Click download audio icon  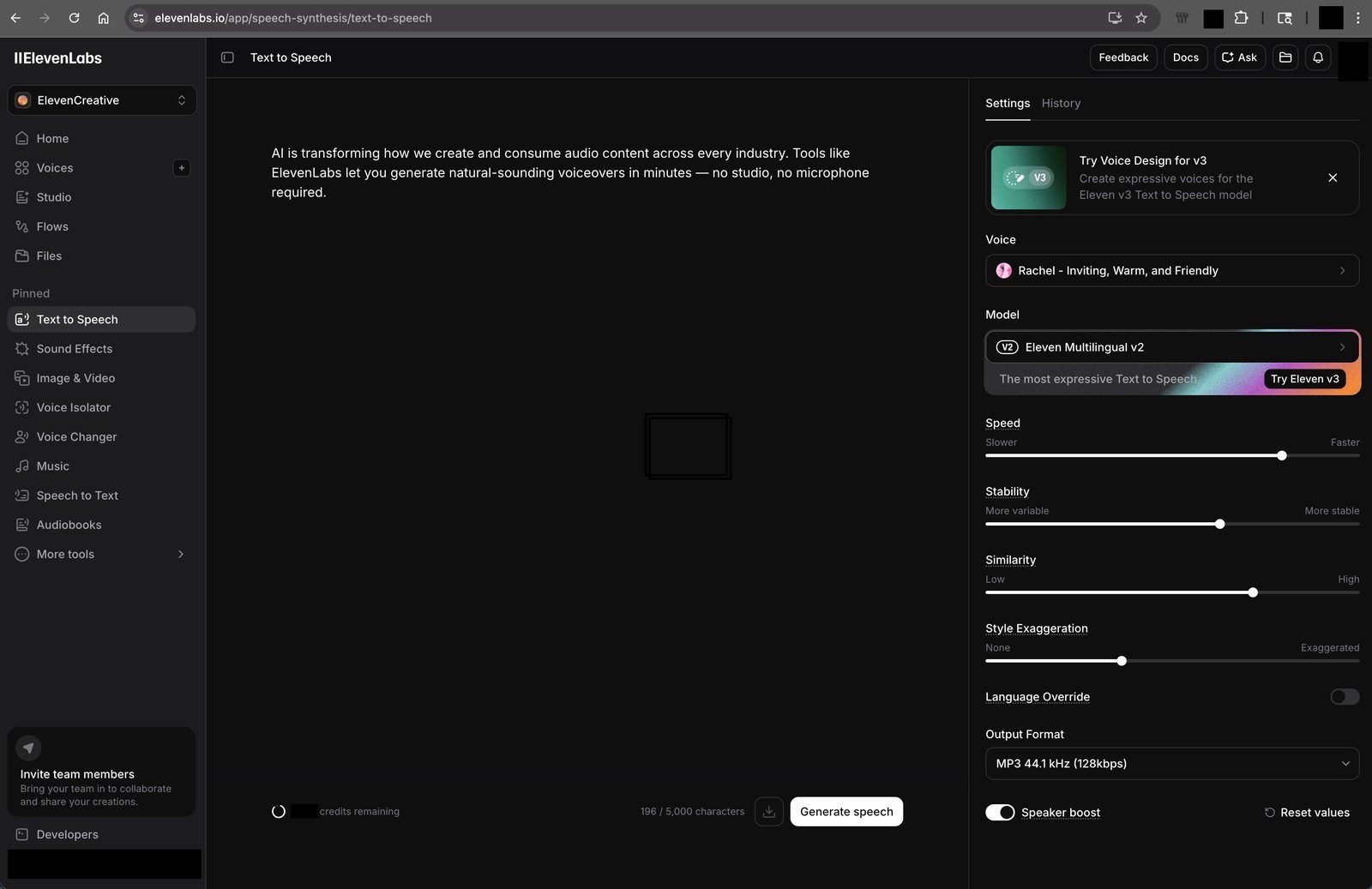(x=769, y=812)
